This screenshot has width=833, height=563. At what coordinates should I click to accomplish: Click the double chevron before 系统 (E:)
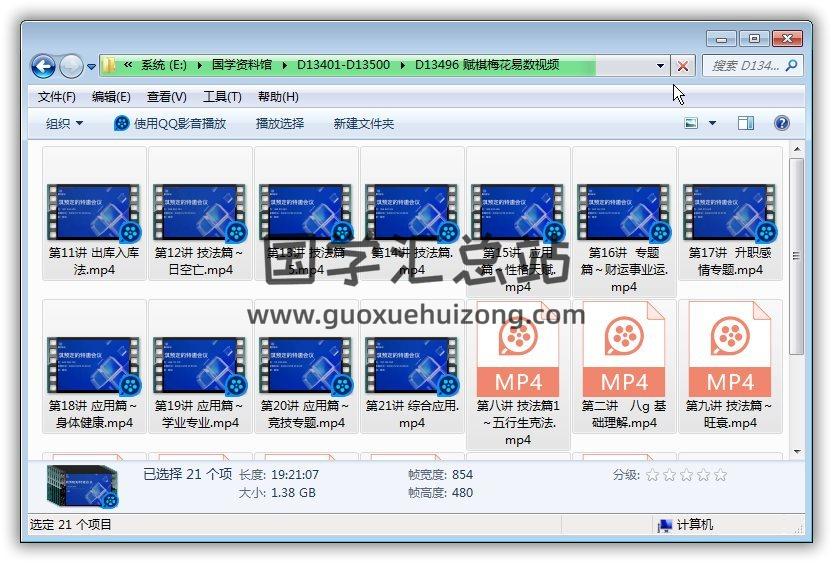tap(128, 65)
